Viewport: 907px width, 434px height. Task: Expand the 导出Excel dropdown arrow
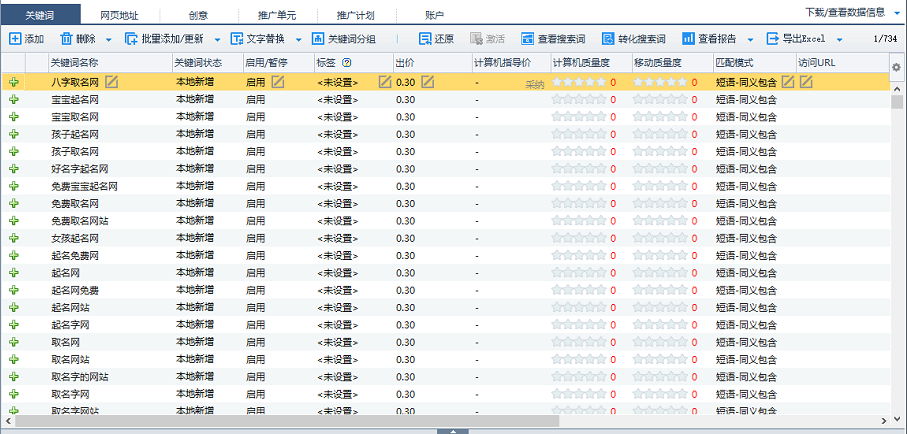[x=839, y=39]
